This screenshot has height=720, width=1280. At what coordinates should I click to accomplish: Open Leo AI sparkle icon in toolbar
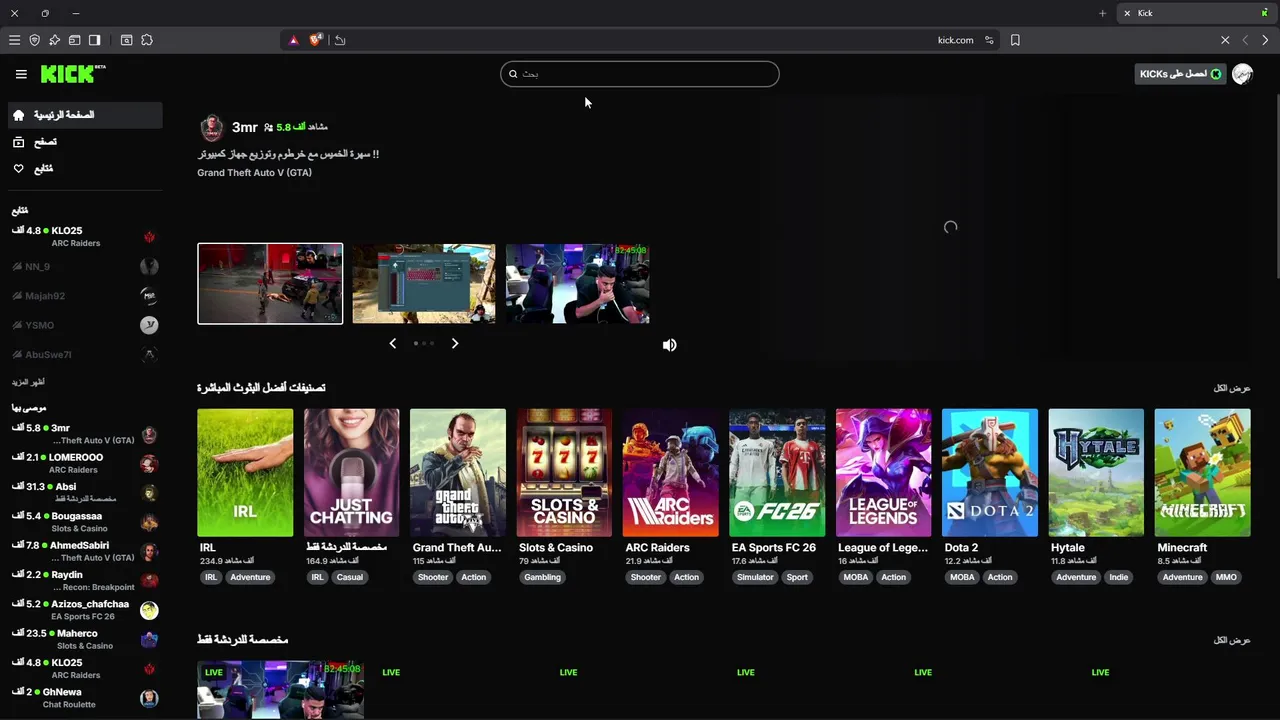[x=55, y=40]
